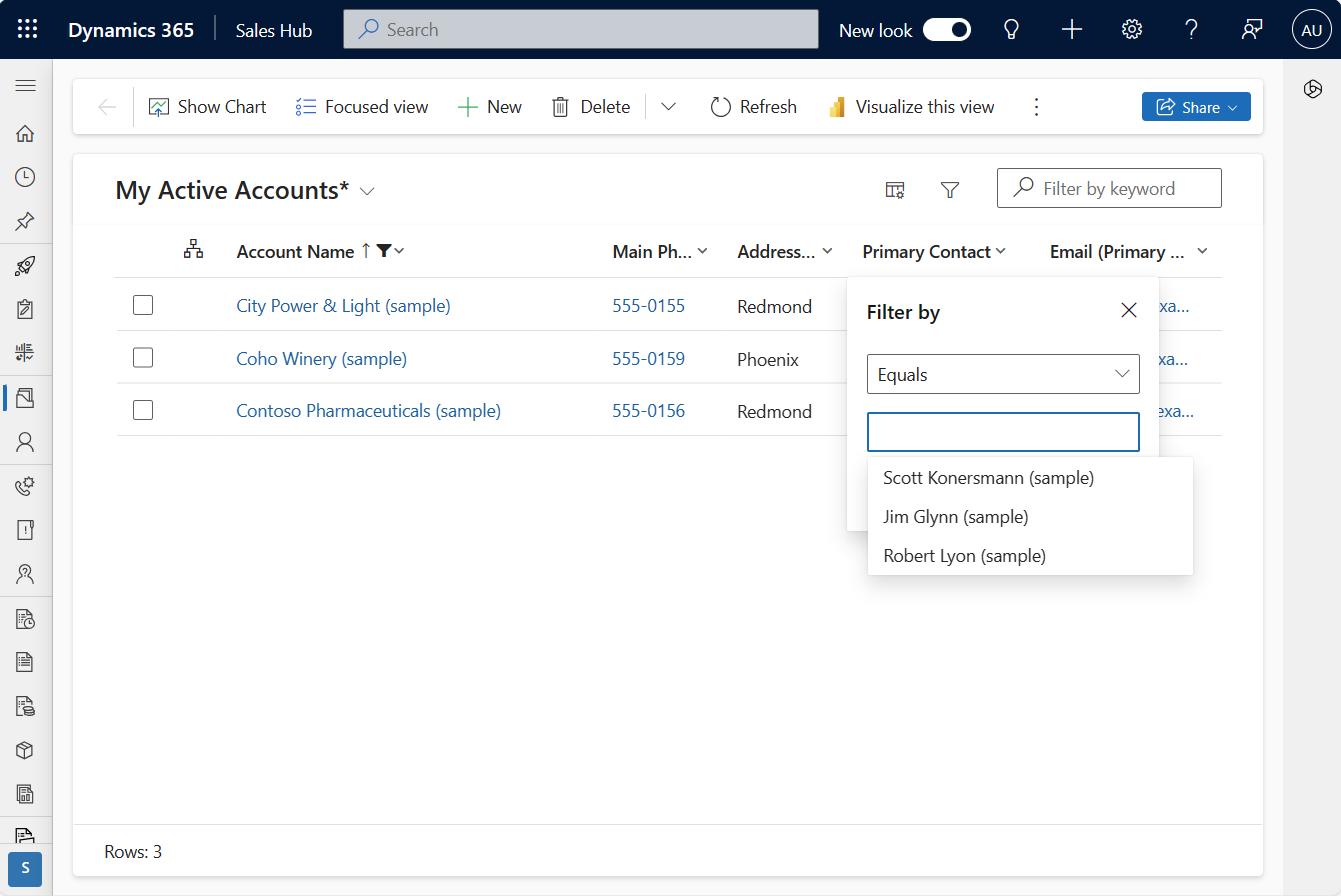Image resolution: width=1341 pixels, height=896 pixels.
Task: Click Focused view command
Action: 362,107
